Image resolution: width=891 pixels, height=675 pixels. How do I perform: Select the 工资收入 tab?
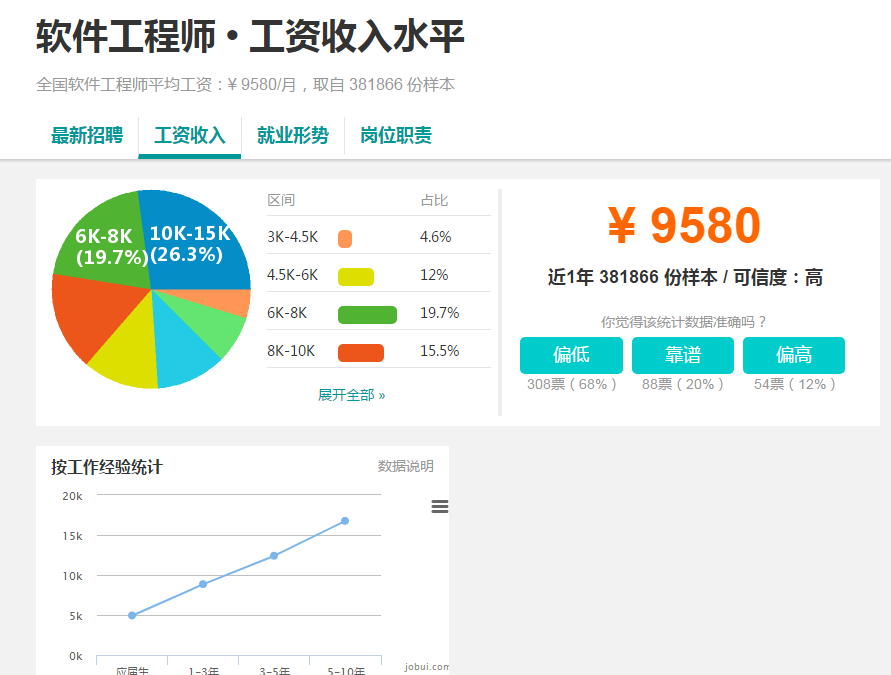[190, 136]
